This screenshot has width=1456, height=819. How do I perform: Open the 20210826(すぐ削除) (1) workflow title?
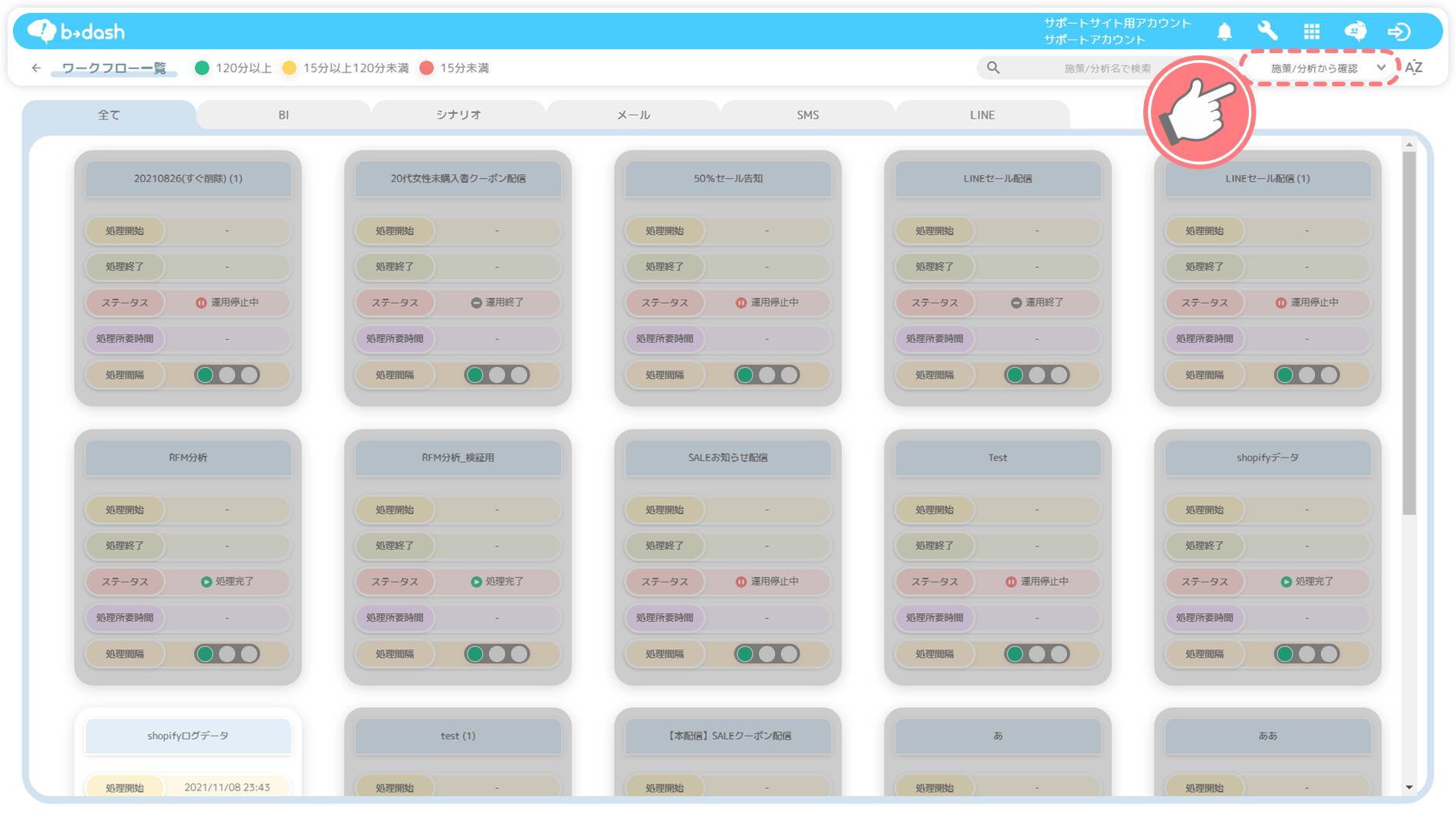[x=188, y=179]
